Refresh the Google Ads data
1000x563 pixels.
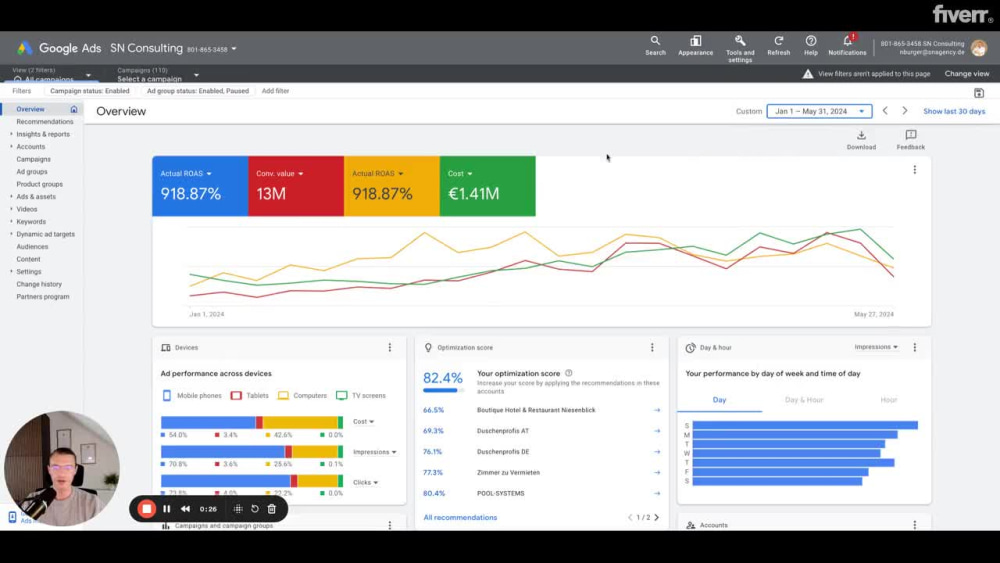[778, 46]
